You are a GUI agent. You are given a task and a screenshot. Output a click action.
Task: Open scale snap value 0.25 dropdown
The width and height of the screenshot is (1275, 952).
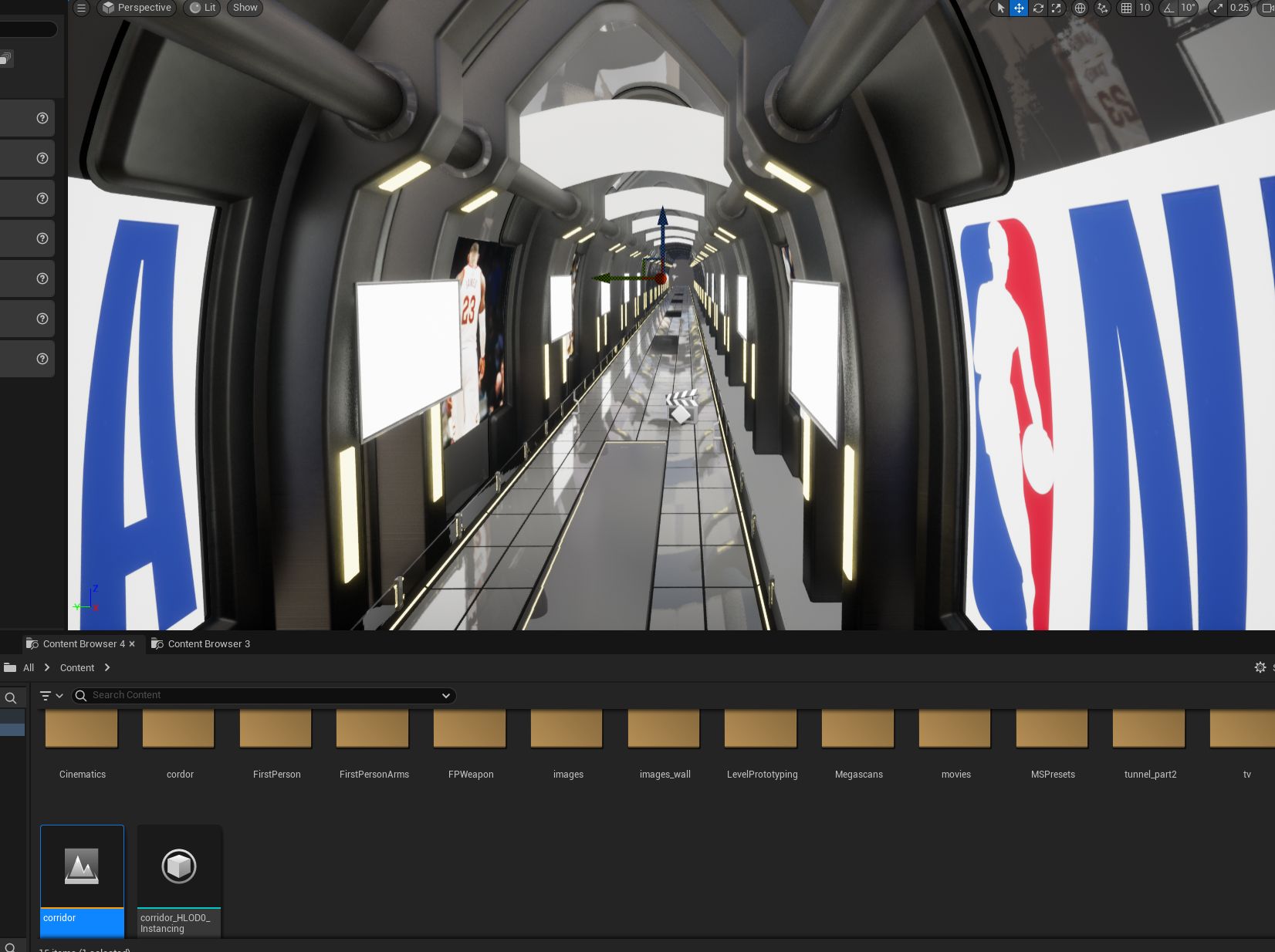click(x=1239, y=8)
